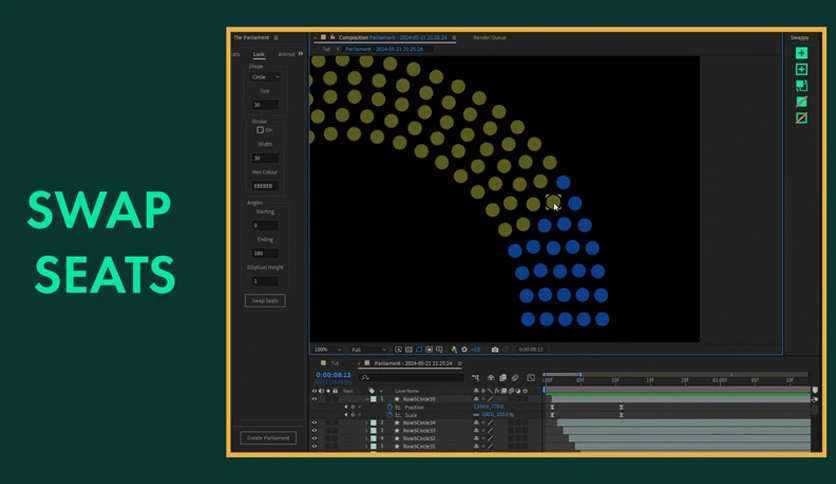Click the Row5Circle34 label color swatch
The image size is (836, 484).
[374, 423]
